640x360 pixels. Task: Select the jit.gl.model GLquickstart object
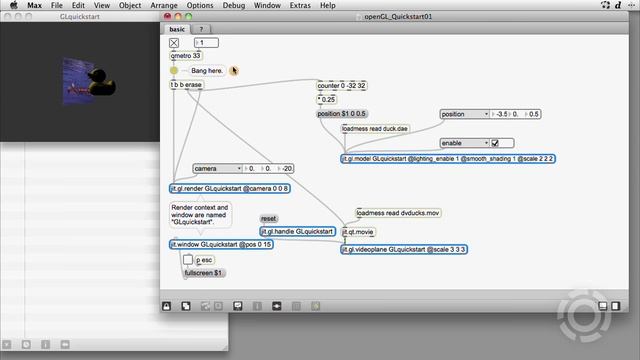(448, 158)
